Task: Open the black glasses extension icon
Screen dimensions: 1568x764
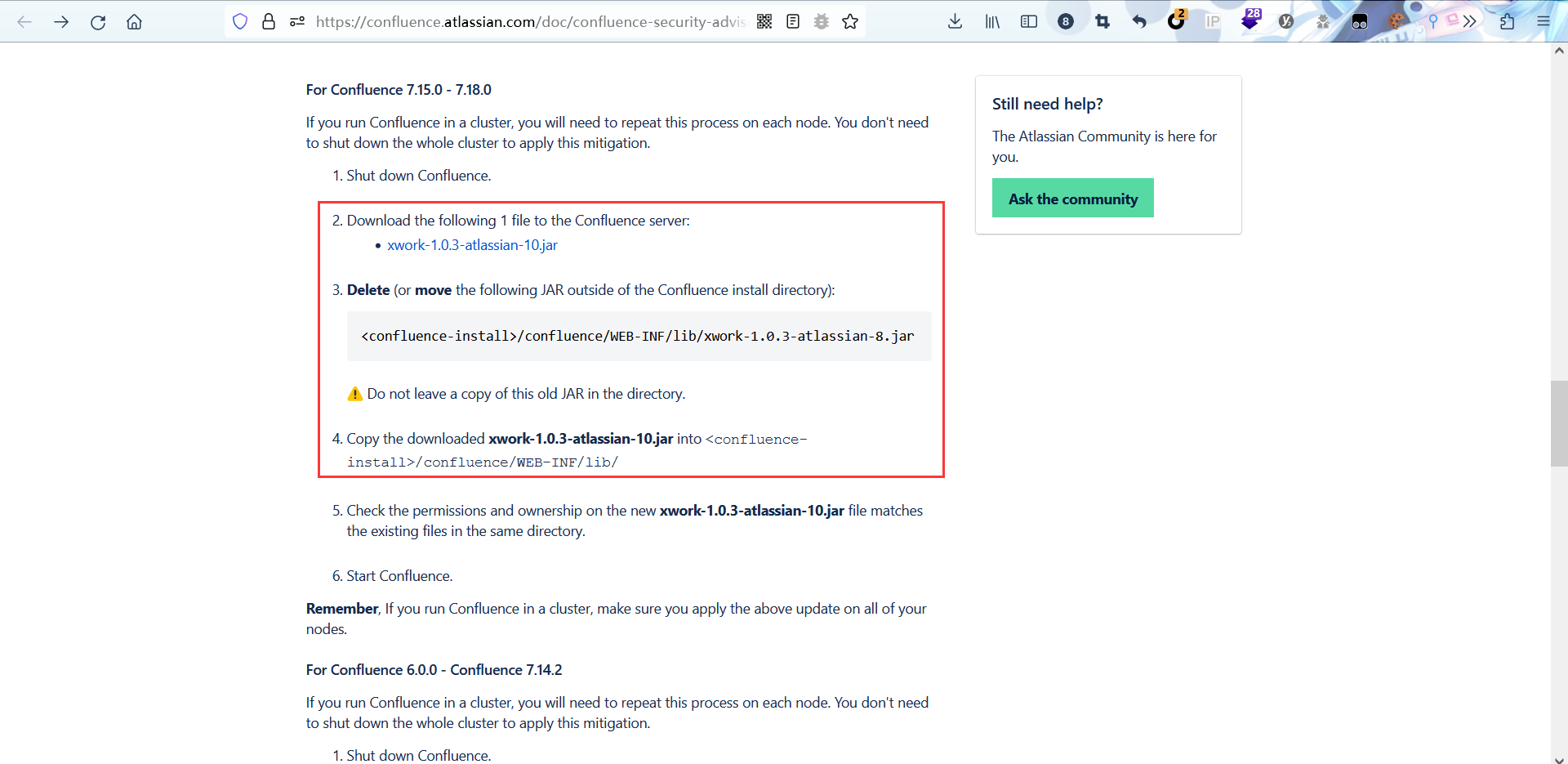Action: (1360, 22)
